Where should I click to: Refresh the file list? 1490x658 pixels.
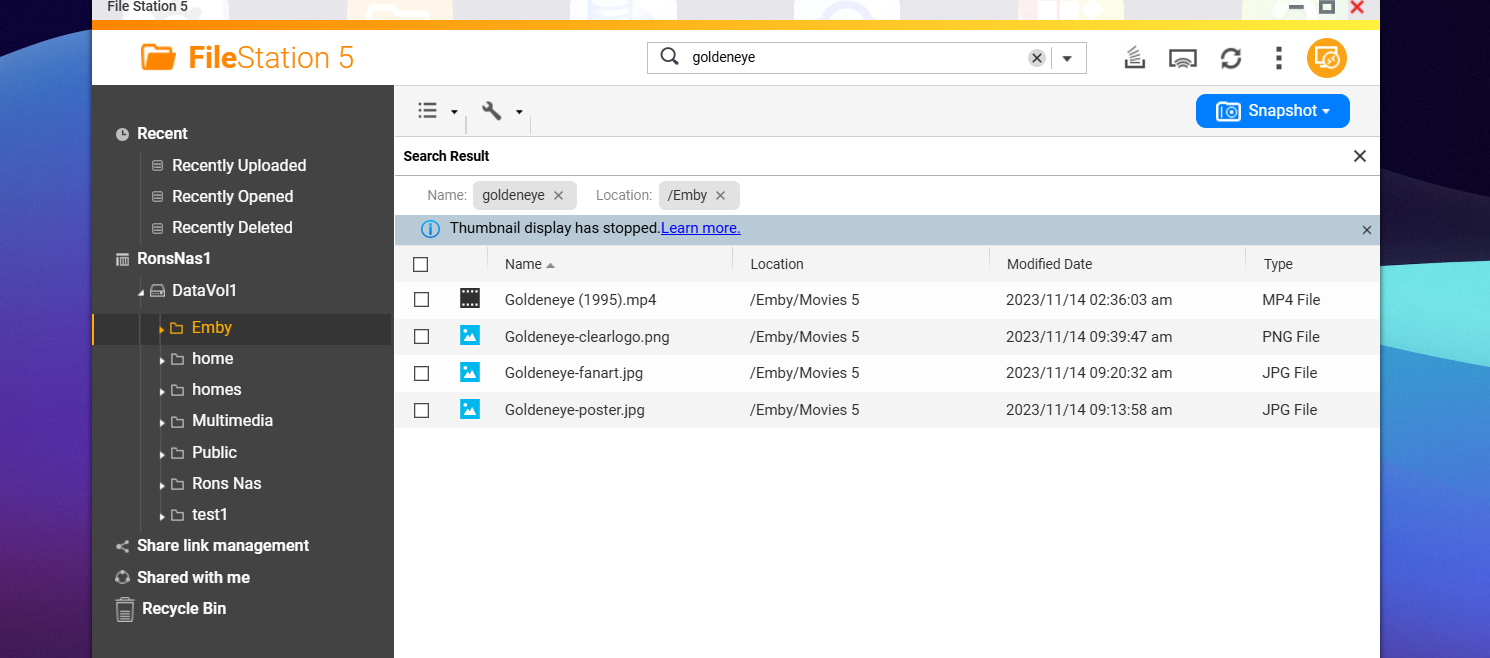(x=1231, y=58)
